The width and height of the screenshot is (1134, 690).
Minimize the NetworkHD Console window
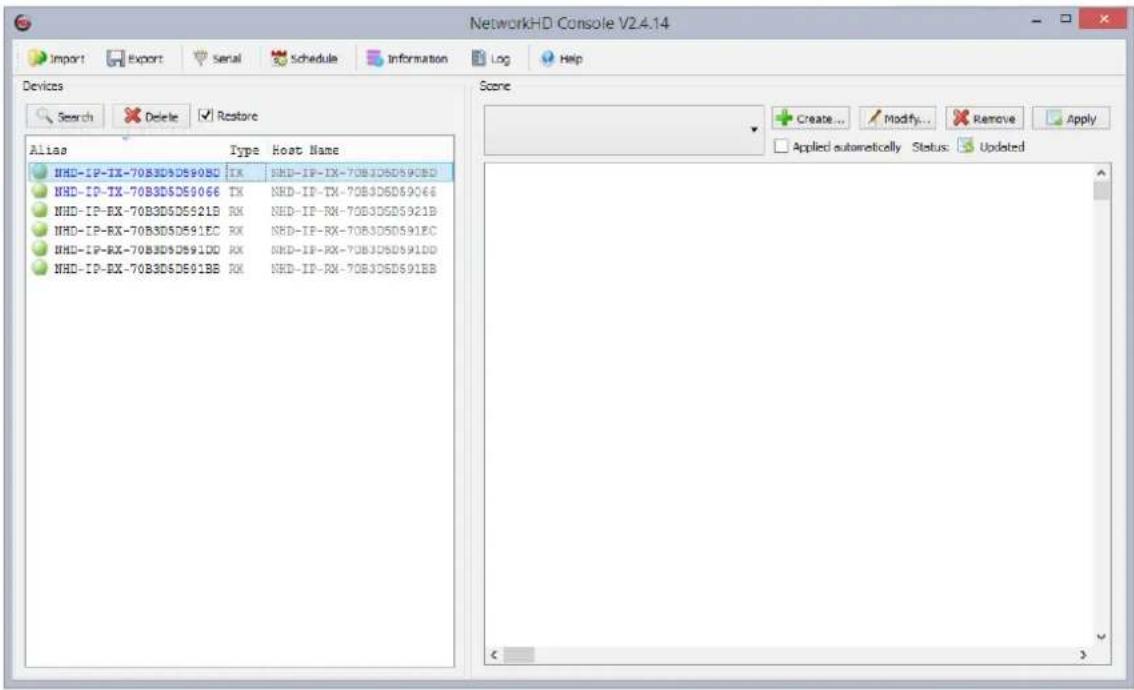click(1037, 21)
